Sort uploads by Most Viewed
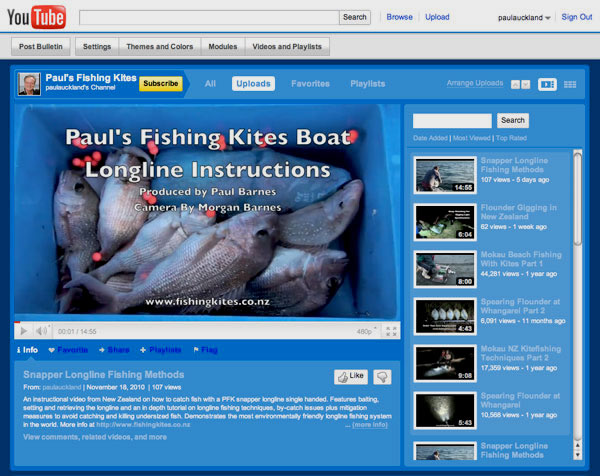Screen dimensions: 600x476 tap(471, 138)
